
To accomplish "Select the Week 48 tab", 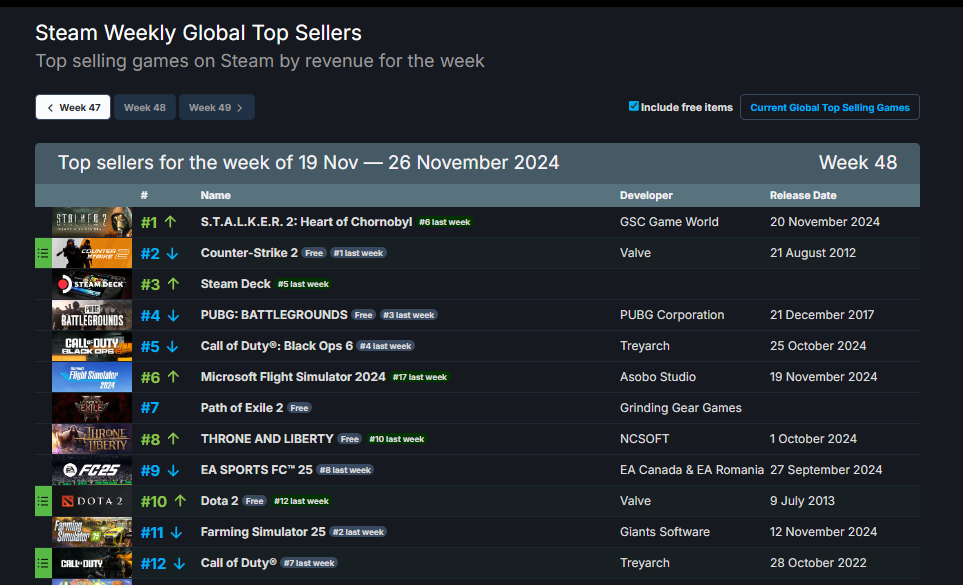I will click(x=145, y=107).
